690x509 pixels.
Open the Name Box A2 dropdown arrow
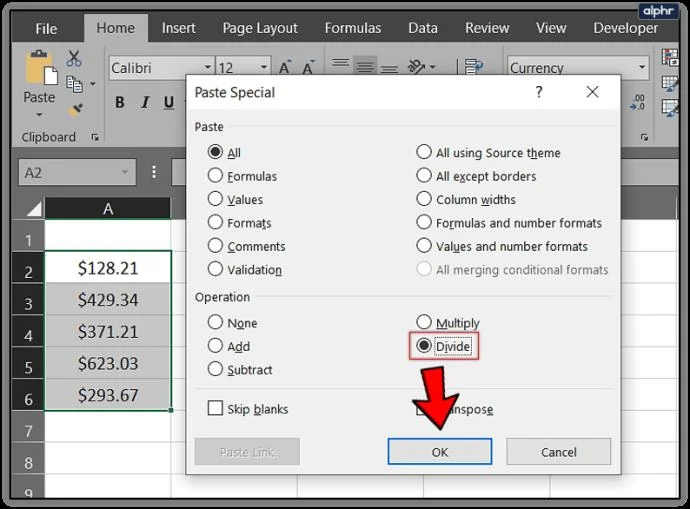[125, 172]
